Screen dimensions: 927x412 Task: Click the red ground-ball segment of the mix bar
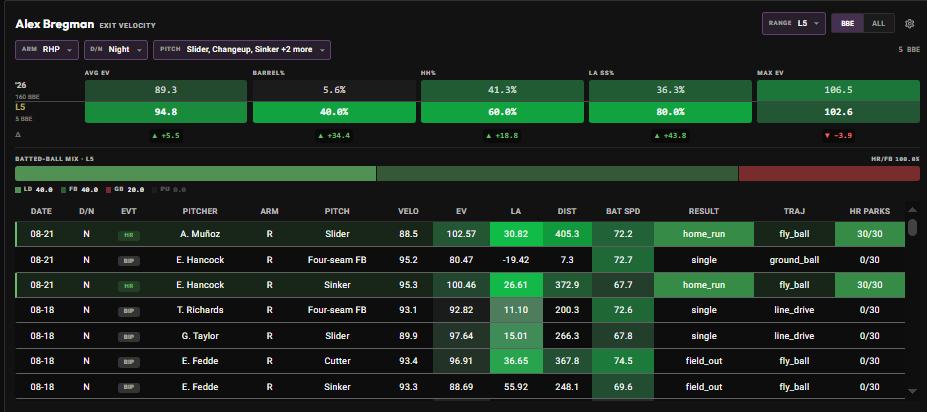click(x=829, y=174)
